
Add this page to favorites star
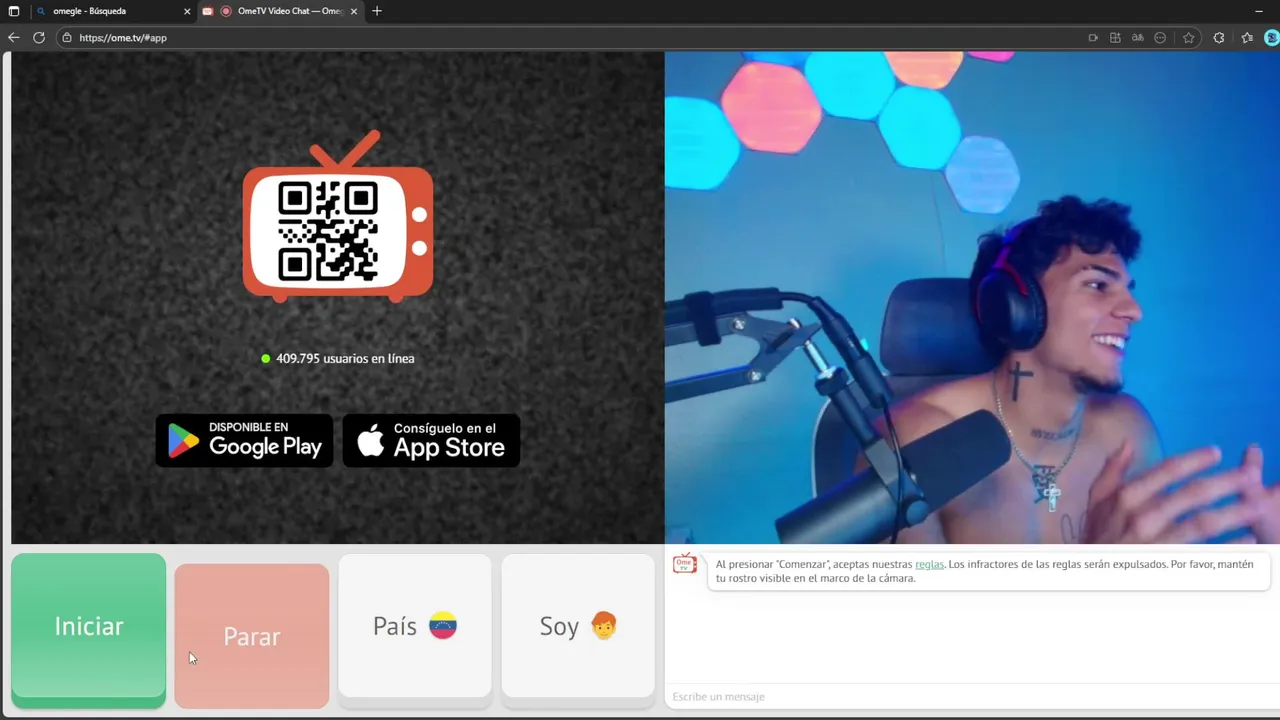(1189, 38)
